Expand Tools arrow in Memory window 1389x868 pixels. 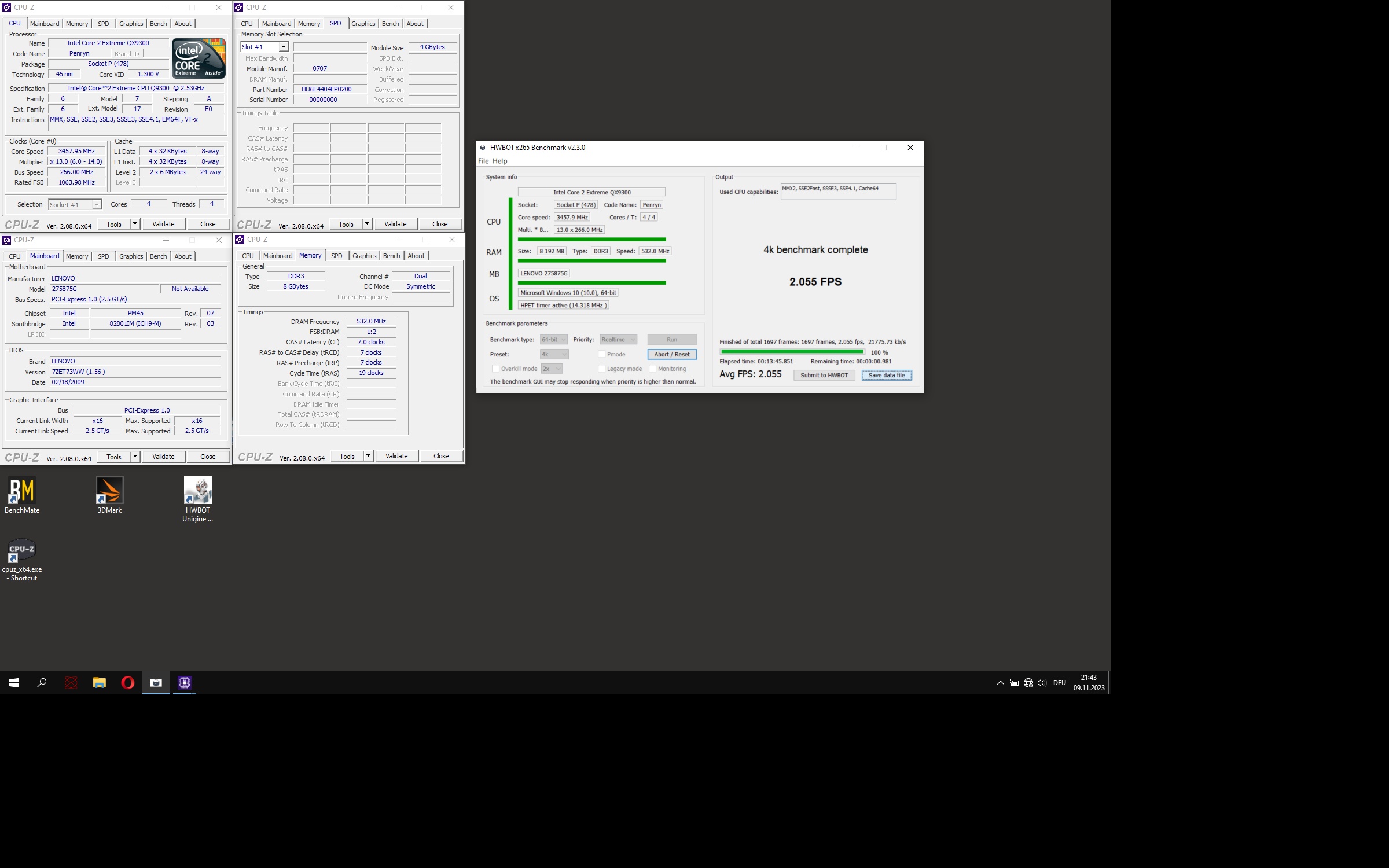(368, 456)
